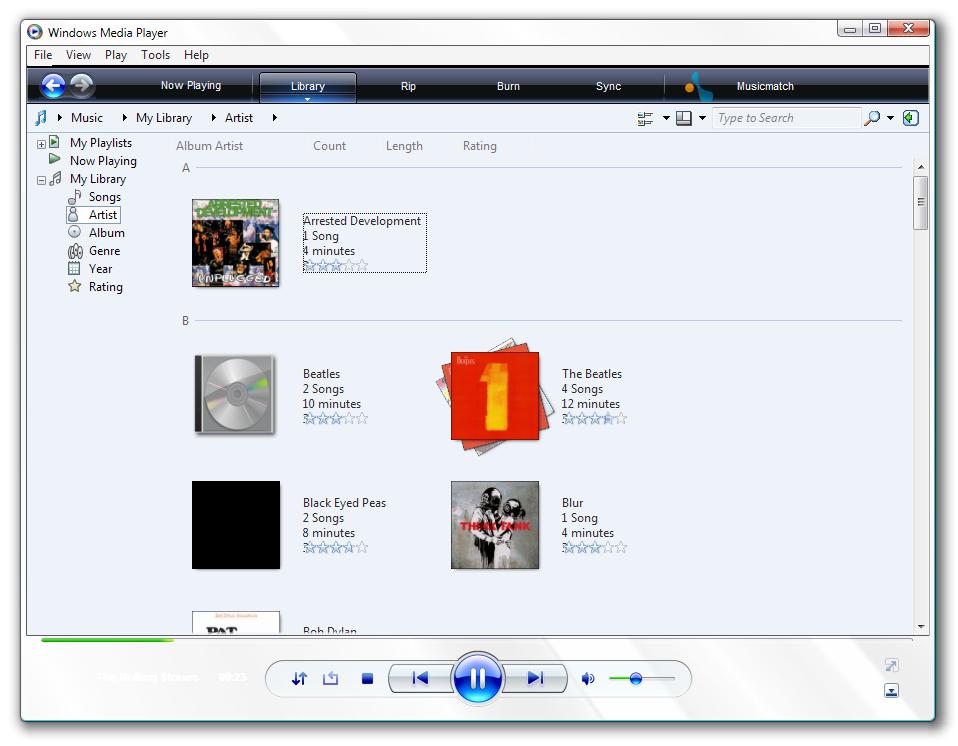
Task: Click the scroll up arrow
Action: point(921,167)
